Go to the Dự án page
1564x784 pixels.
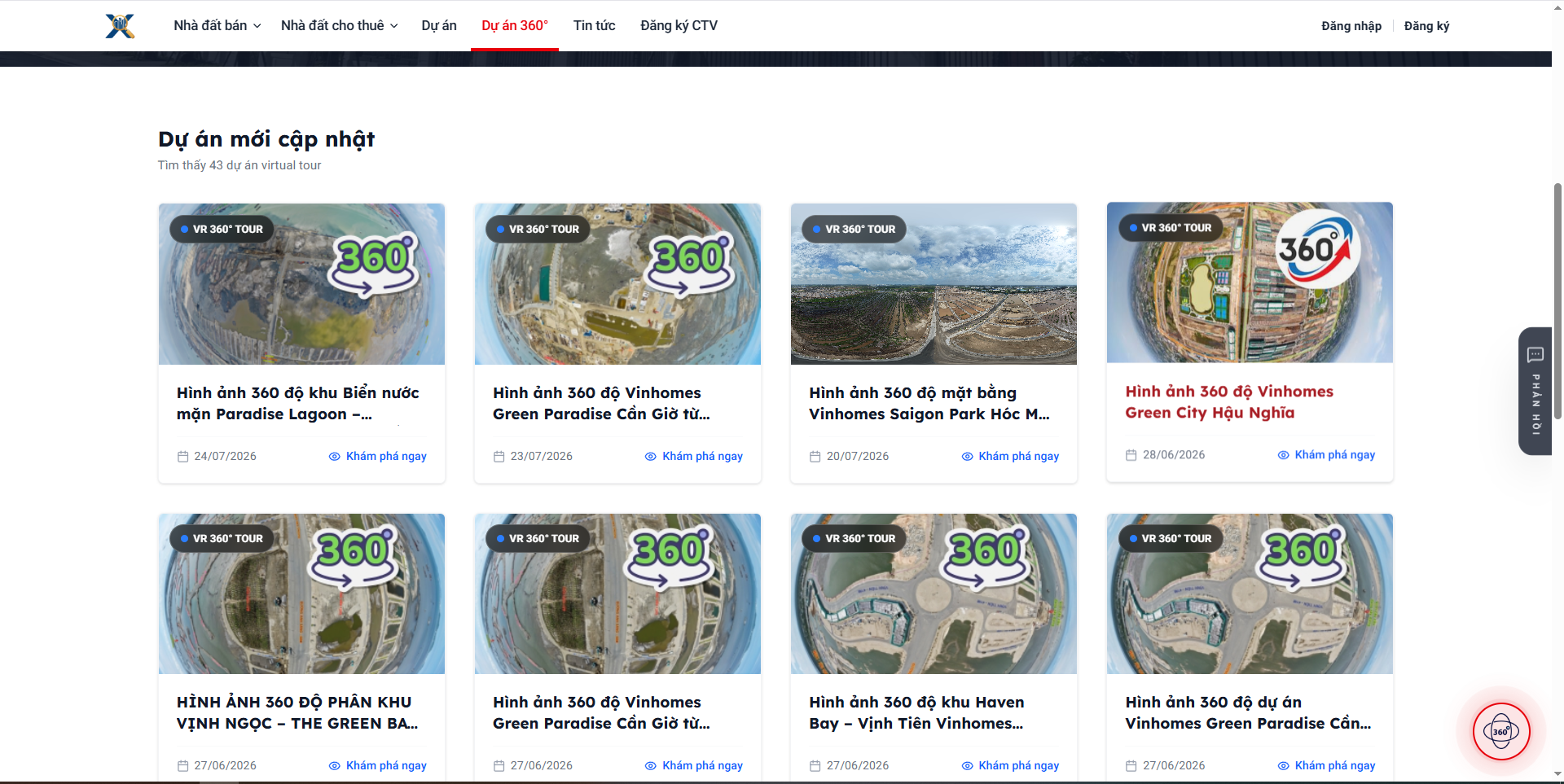click(x=439, y=26)
